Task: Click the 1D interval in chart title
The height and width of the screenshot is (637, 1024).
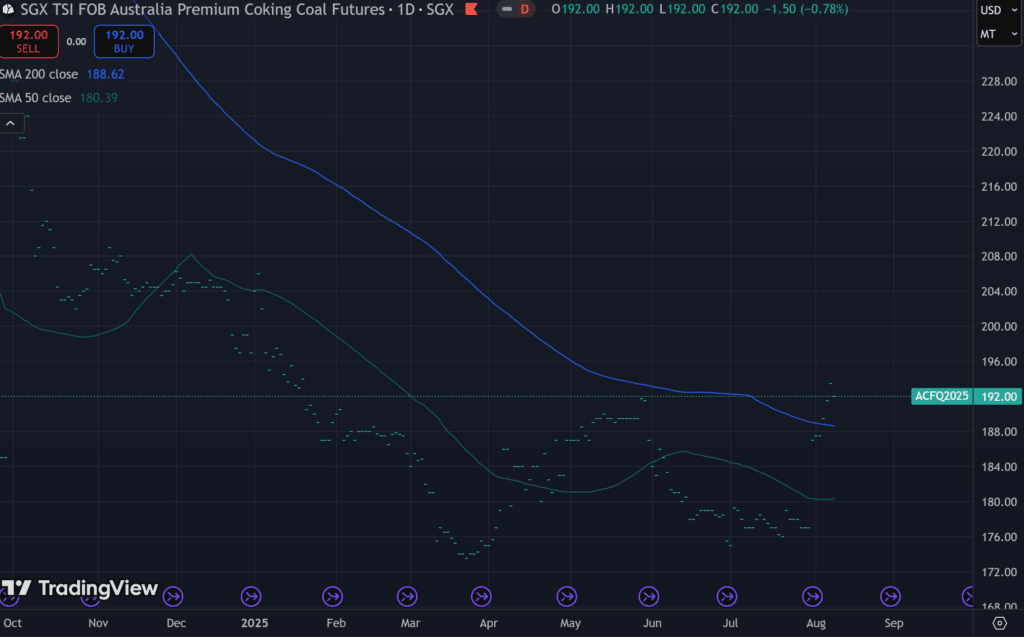Action: [x=405, y=9]
